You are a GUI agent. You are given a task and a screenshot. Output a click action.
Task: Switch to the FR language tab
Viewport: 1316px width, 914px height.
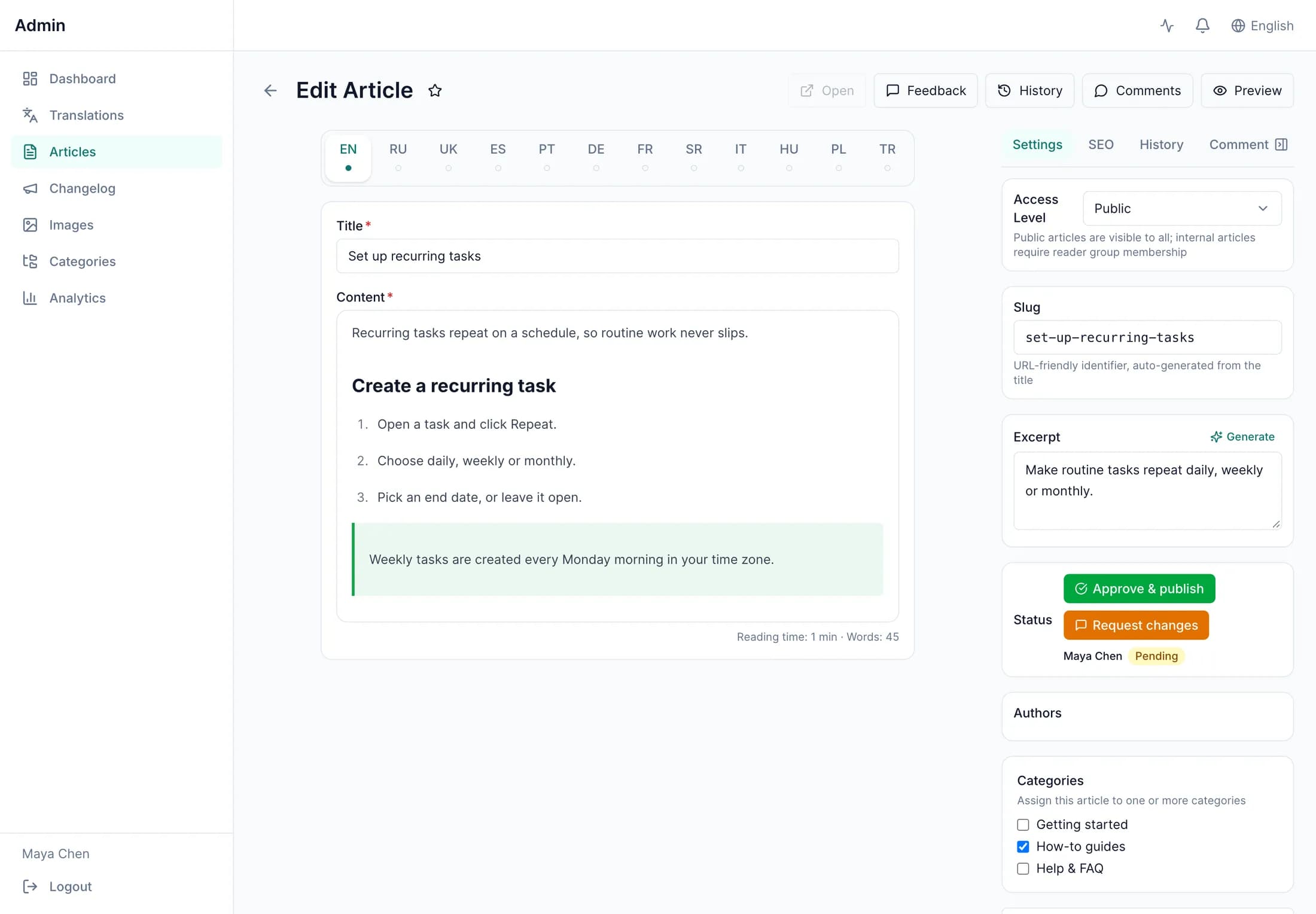coord(644,157)
